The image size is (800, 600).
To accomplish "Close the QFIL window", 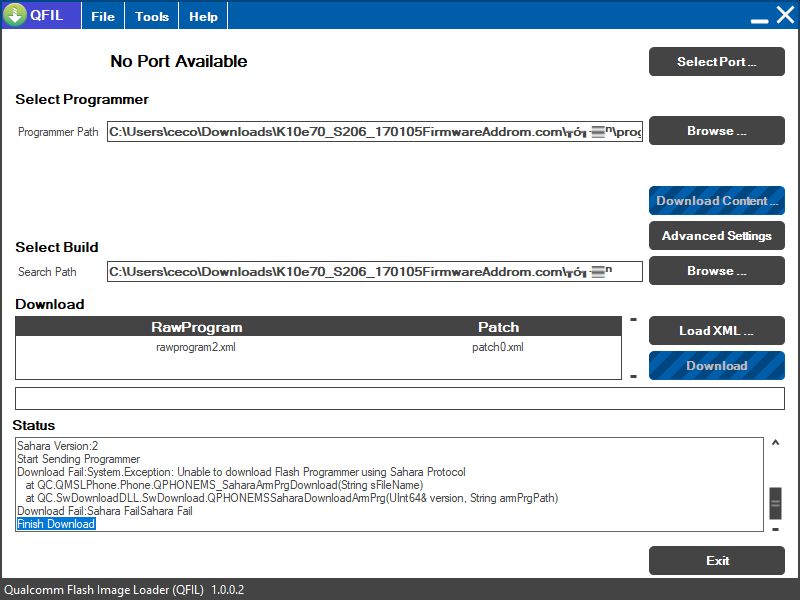I will pos(785,15).
